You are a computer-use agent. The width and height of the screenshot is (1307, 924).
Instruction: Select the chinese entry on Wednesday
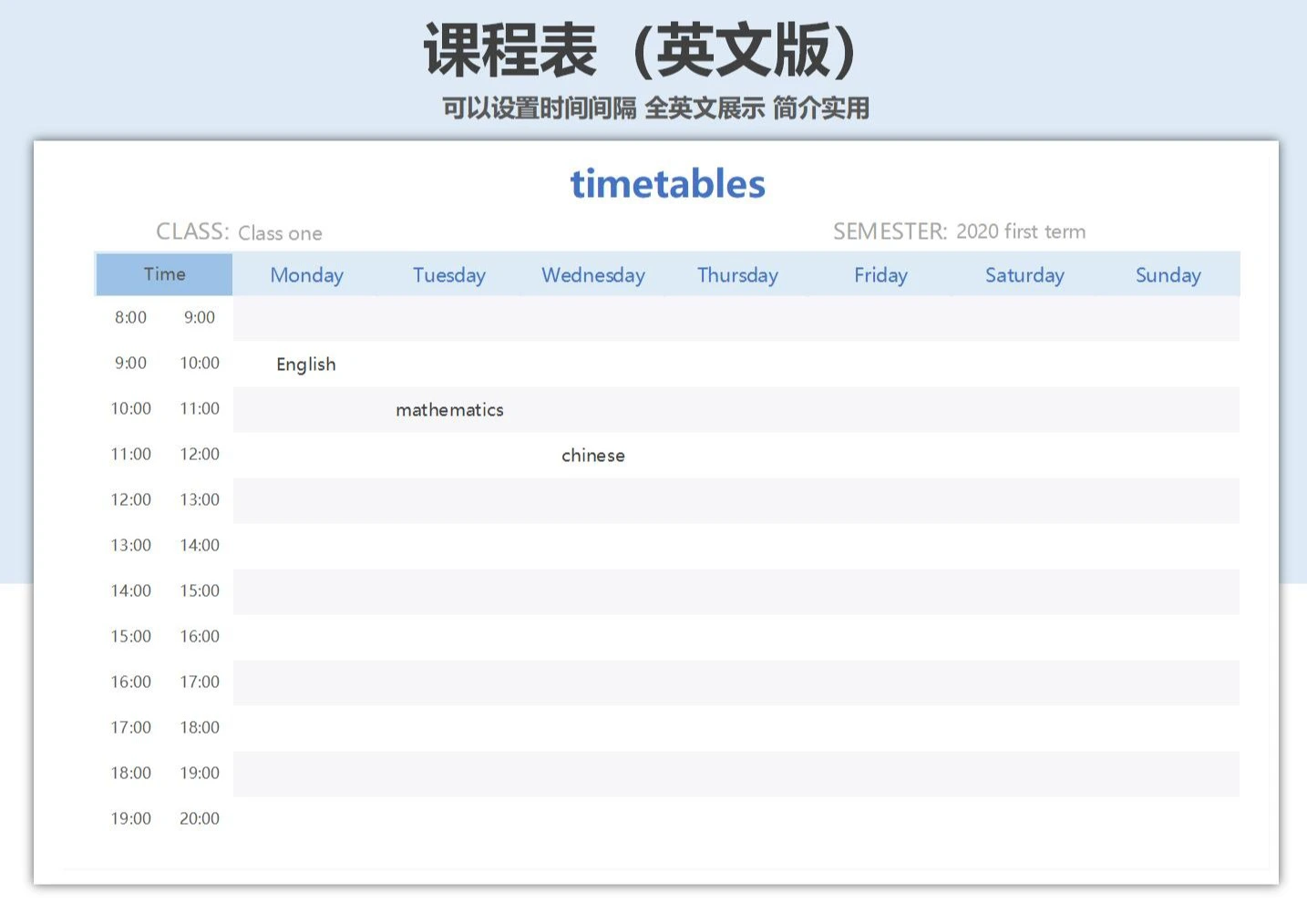592,455
